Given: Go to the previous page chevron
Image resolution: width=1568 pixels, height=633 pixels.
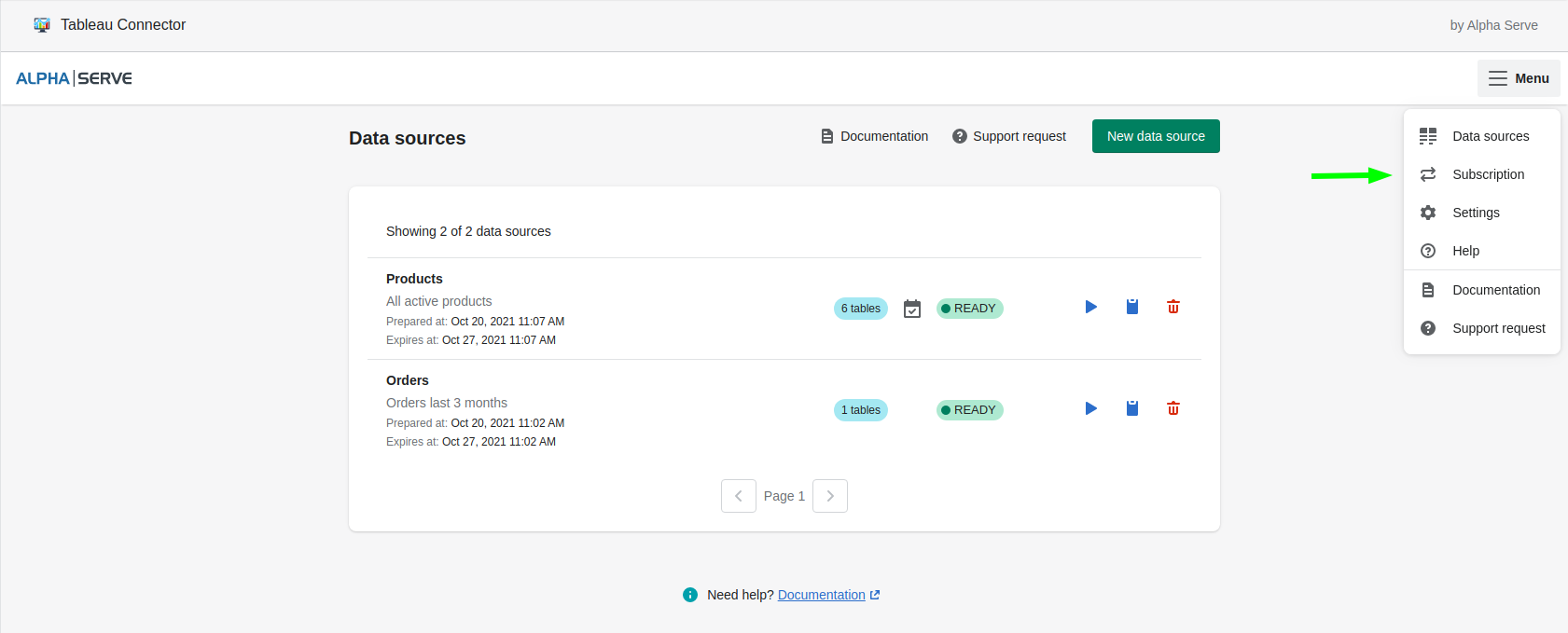Looking at the screenshot, I should coord(738,496).
